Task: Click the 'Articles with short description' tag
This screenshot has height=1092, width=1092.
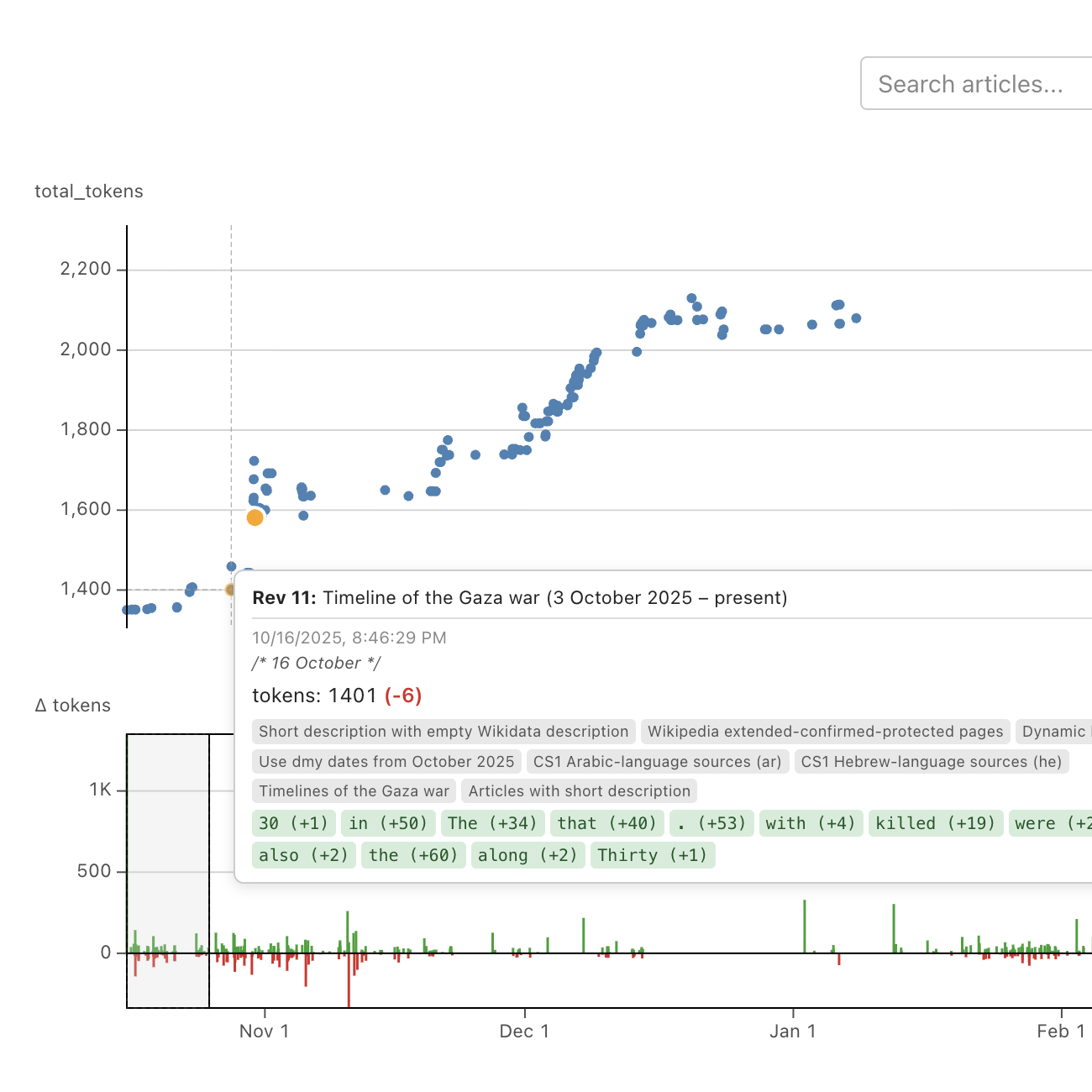Action: (x=579, y=791)
